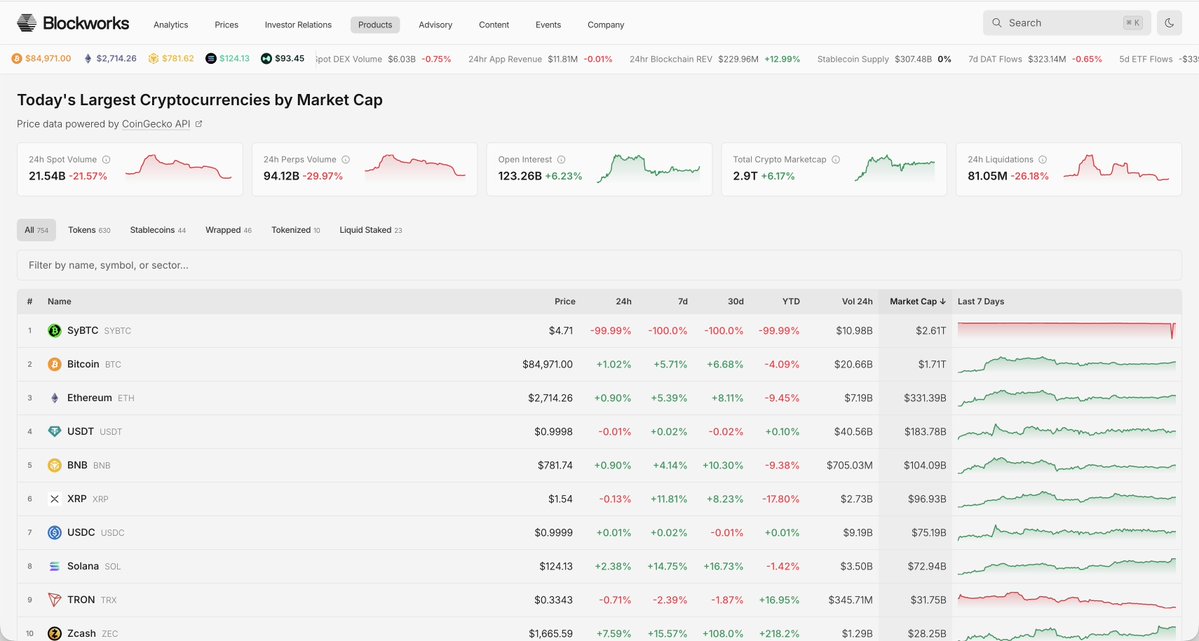
Task: Click the XRP coin icon in the table
Action: (54, 499)
